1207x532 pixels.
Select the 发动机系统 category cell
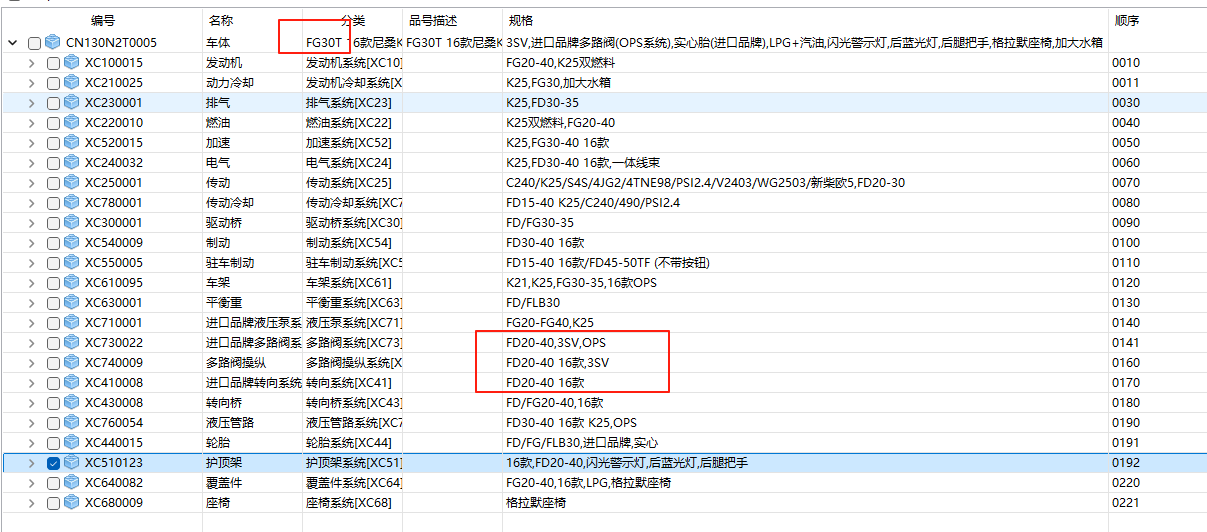[352, 63]
